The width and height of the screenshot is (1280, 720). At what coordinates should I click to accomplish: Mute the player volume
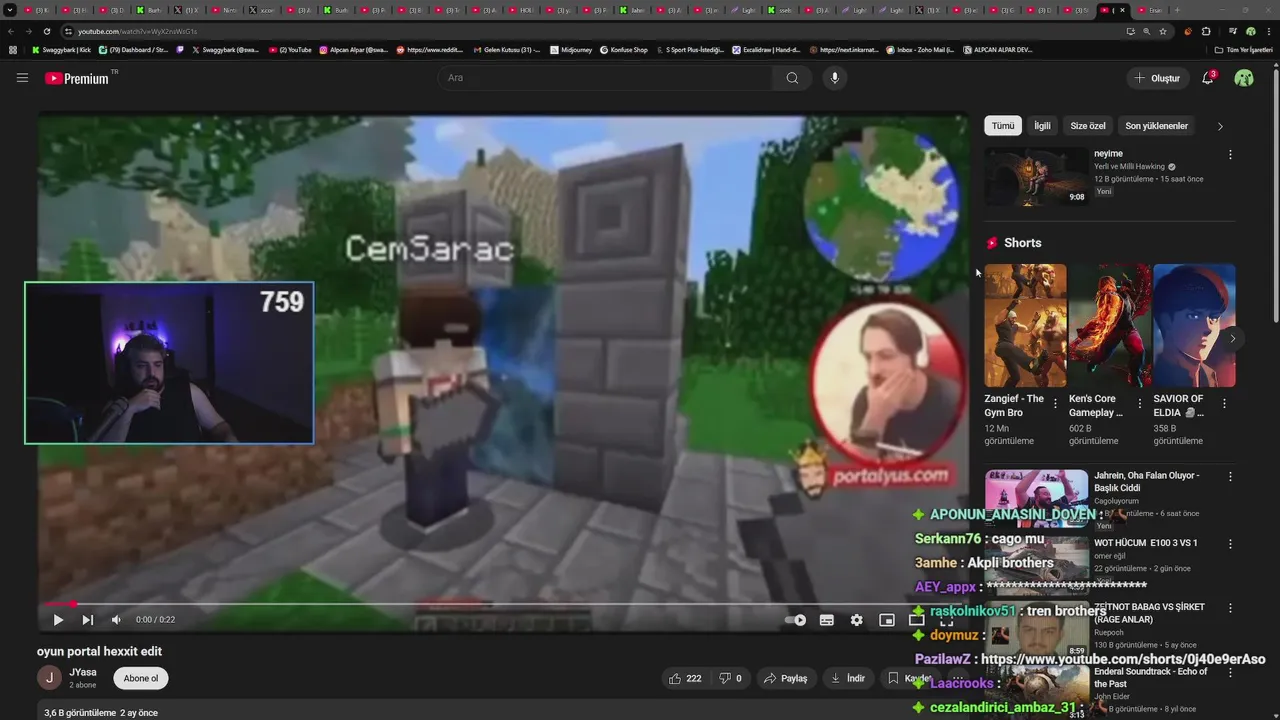pos(116,620)
